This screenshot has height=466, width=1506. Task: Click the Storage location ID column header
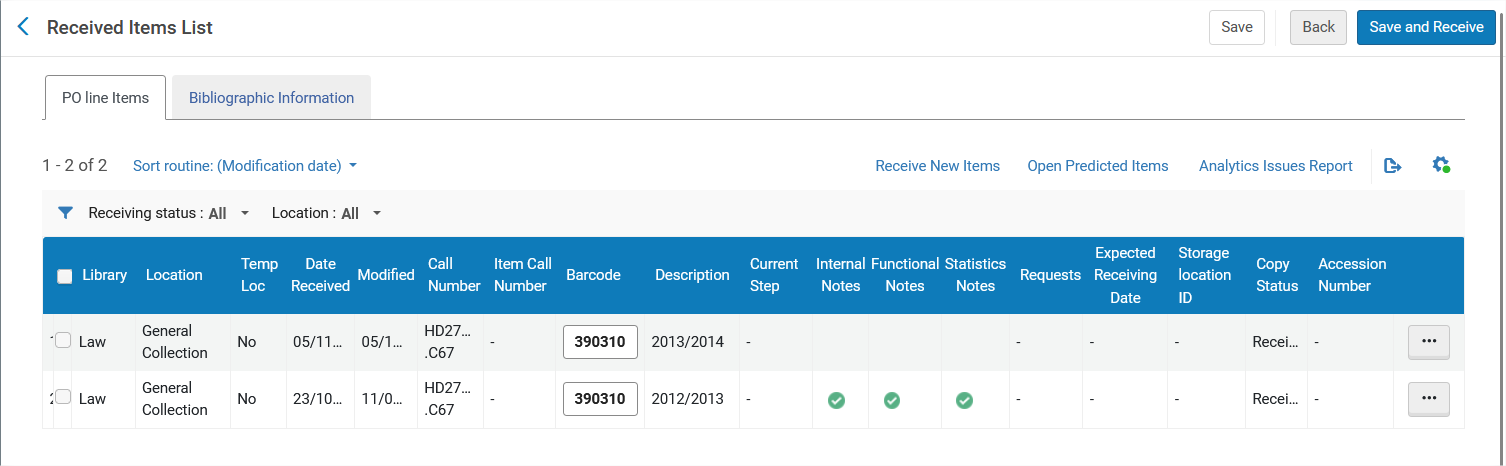click(1205, 275)
